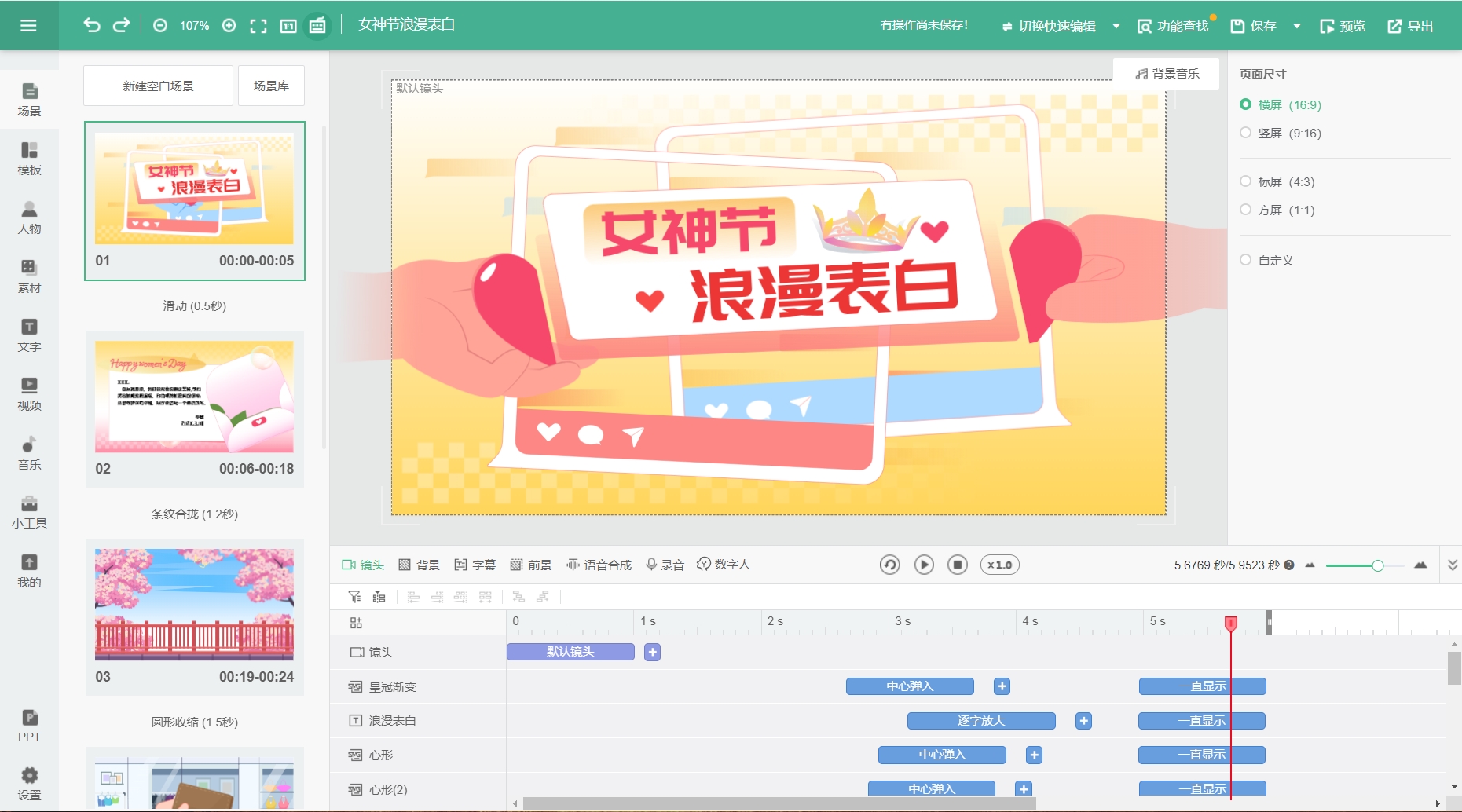Replay from start button
This screenshot has height=812, width=1462.
tap(889, 565)
